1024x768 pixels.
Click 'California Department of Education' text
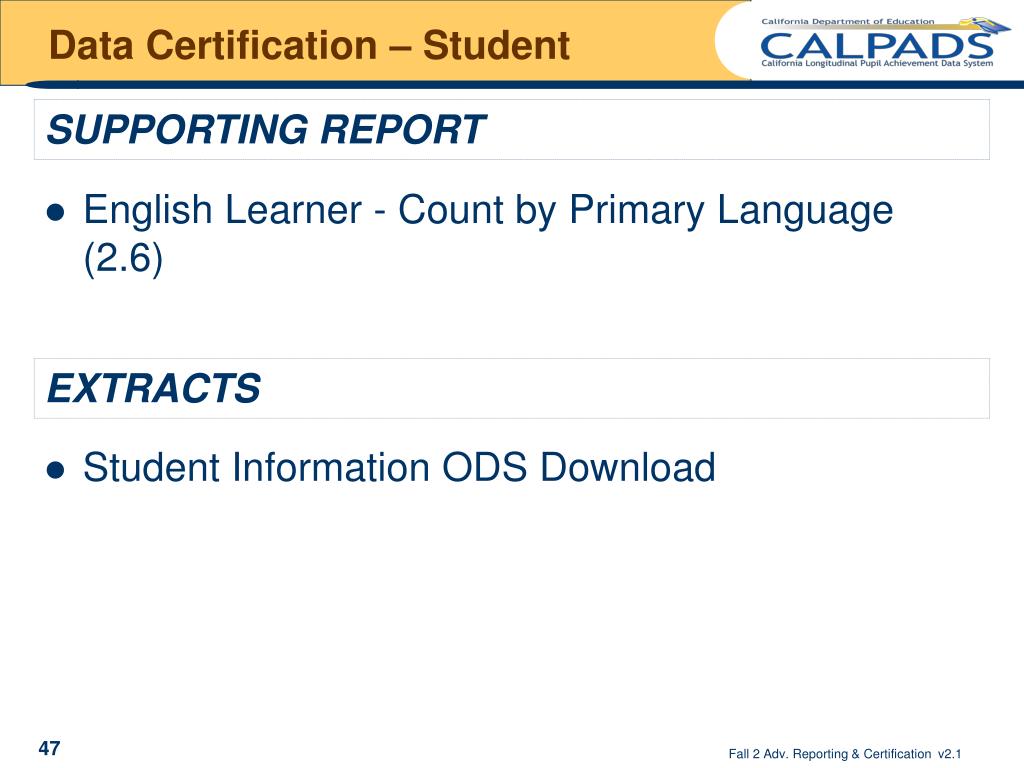(848, 22)
